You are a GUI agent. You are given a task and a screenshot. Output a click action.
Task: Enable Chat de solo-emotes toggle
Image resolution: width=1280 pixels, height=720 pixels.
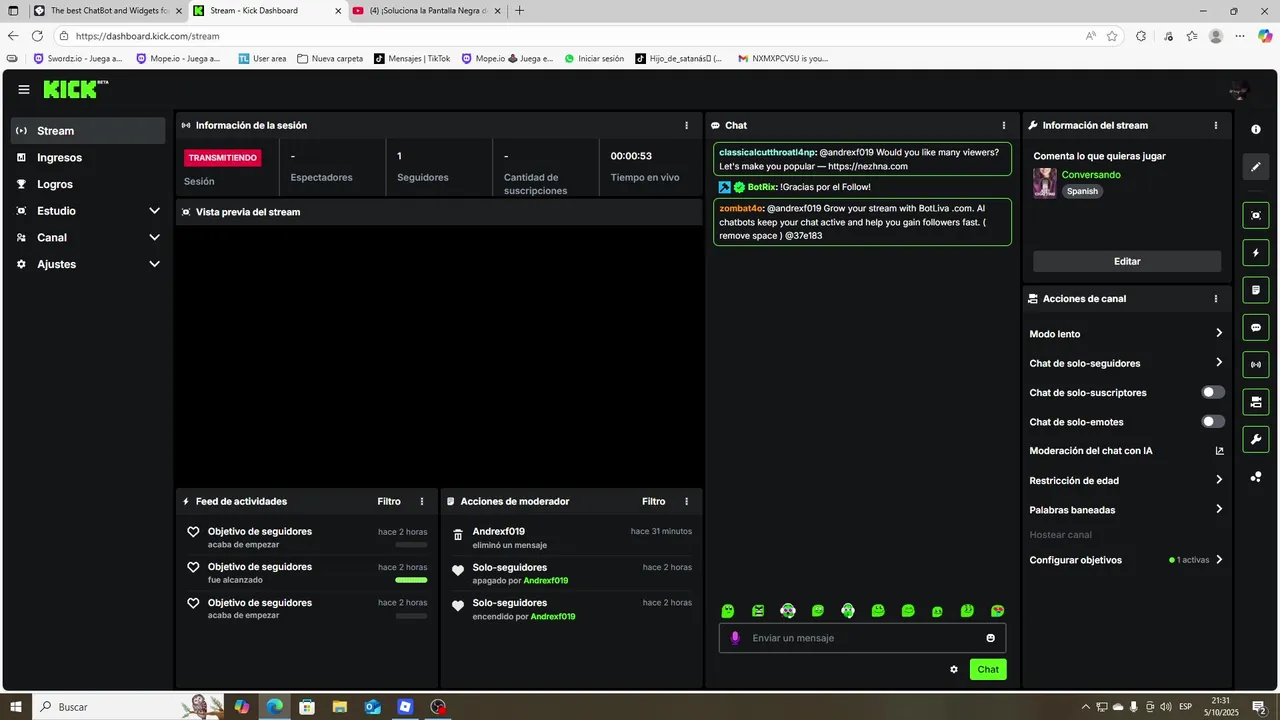tap(1213, 422)
